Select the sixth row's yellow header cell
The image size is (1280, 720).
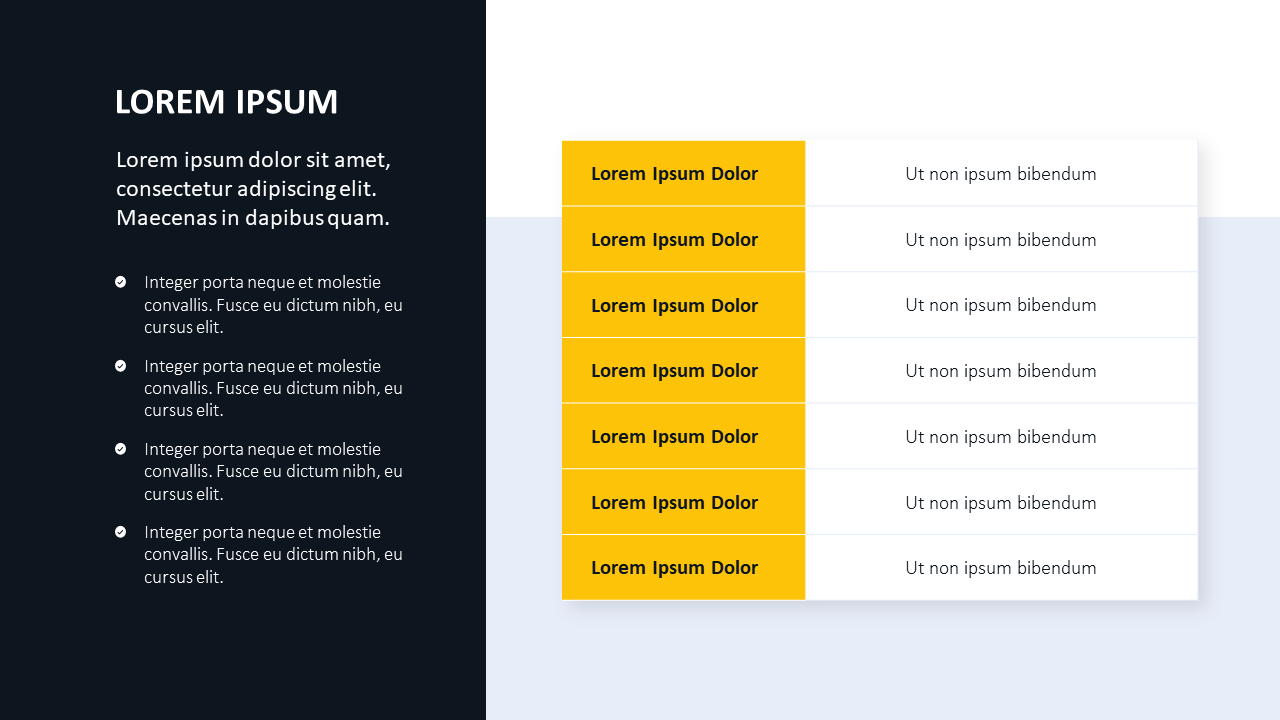pyautogui.click(x=683, y=502)
